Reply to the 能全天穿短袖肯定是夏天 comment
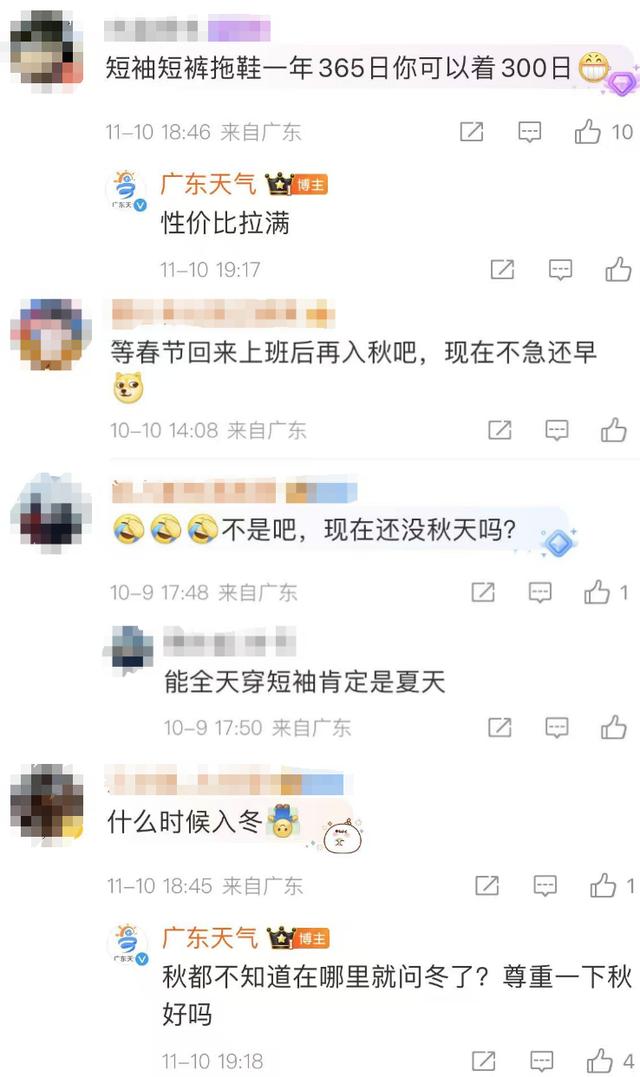The width and height of the screenshot is (640, 1077). (x=556, y=727)
